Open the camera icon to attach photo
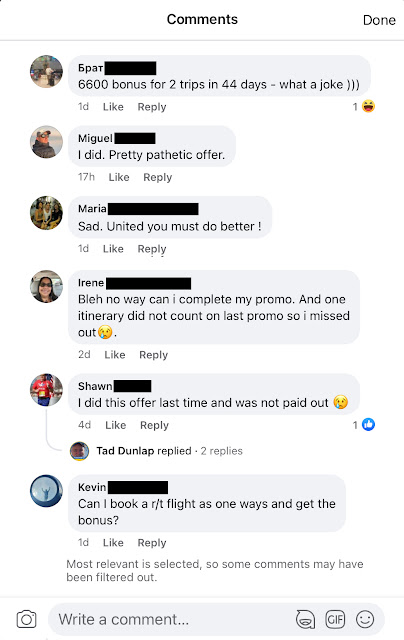Viewport: 404px width, 640px height. pyautogui.click(x=27, y=619)
